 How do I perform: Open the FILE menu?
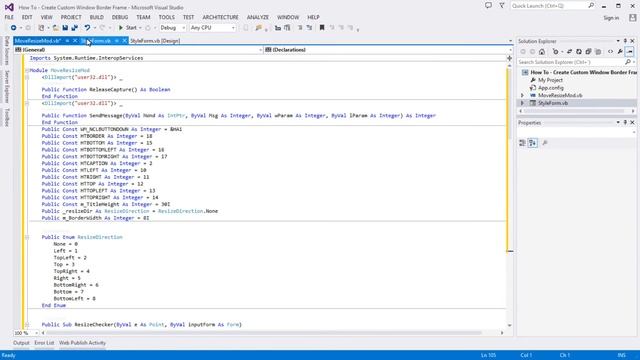9,18
